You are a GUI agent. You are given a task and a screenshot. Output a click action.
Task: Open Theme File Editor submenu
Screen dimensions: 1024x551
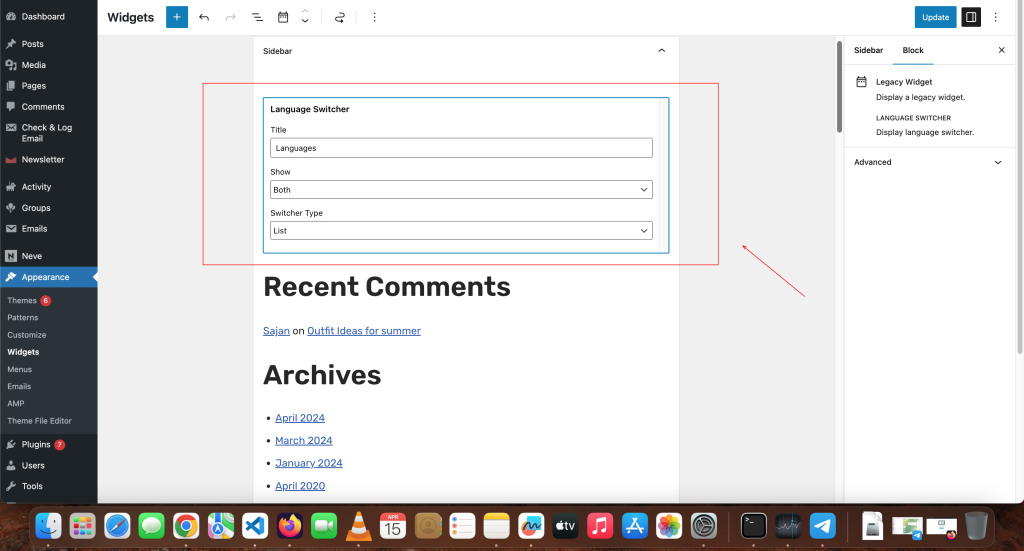click(39, 421)
